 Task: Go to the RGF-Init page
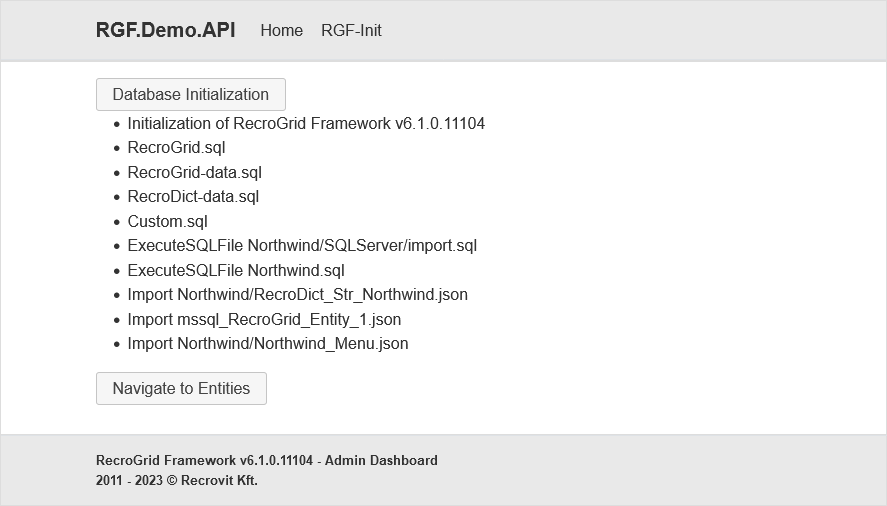[351, 31]
